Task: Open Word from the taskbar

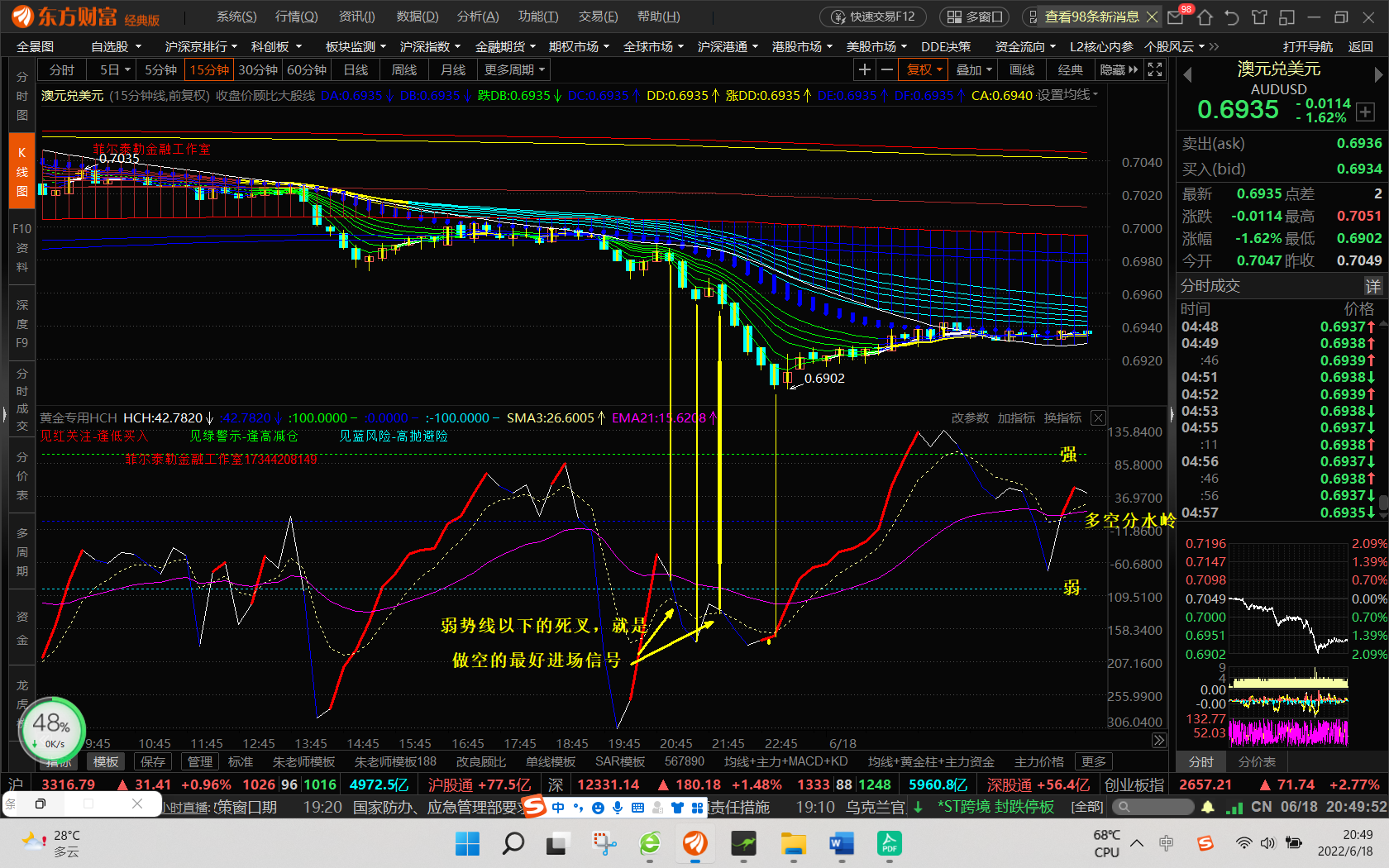Action: pyautogui.click(x=841, y=843)
